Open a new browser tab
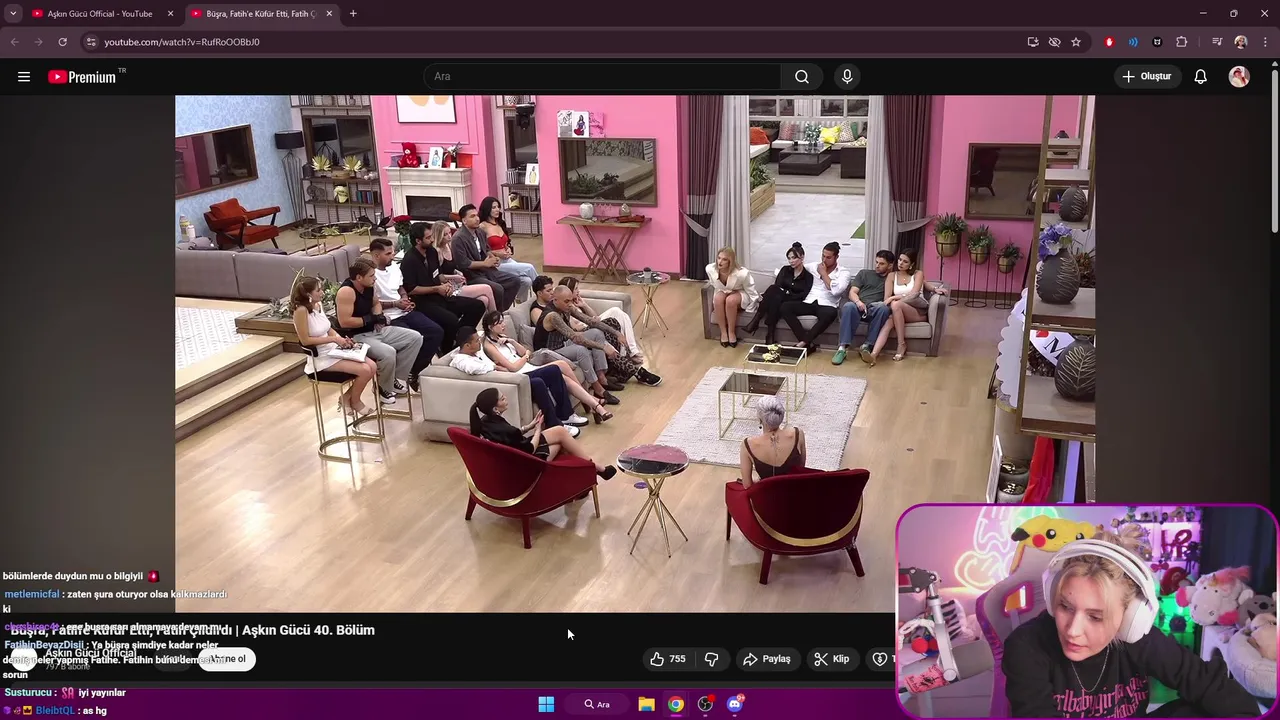 tap(353, 14)
